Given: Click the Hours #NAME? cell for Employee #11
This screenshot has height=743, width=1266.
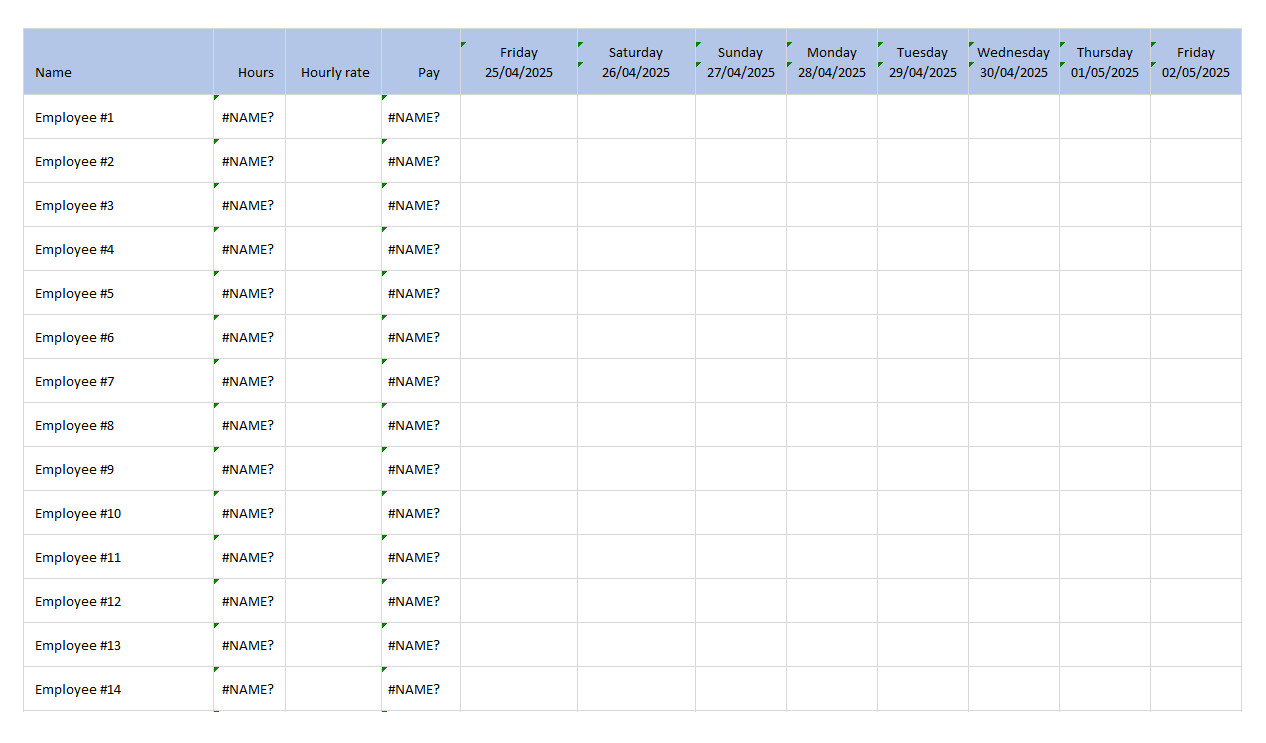Looking at the screenshot, I should pos(249,557).
